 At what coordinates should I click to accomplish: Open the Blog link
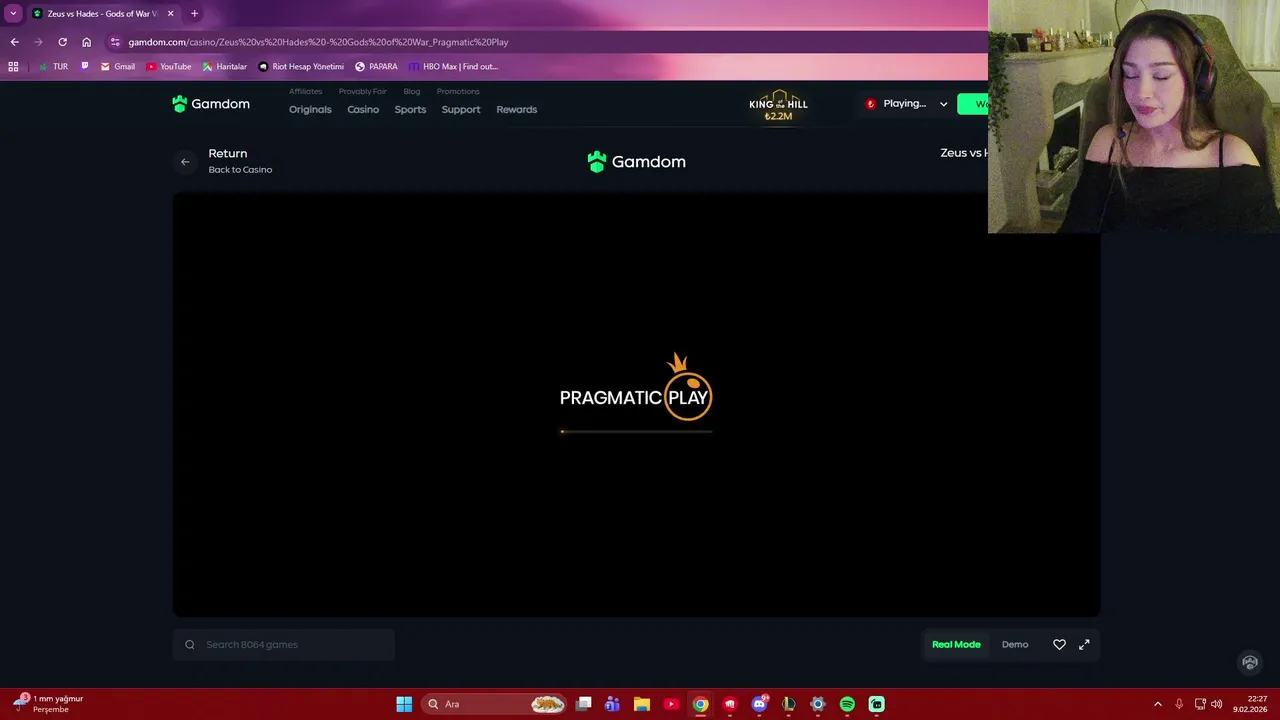(412, 92)
